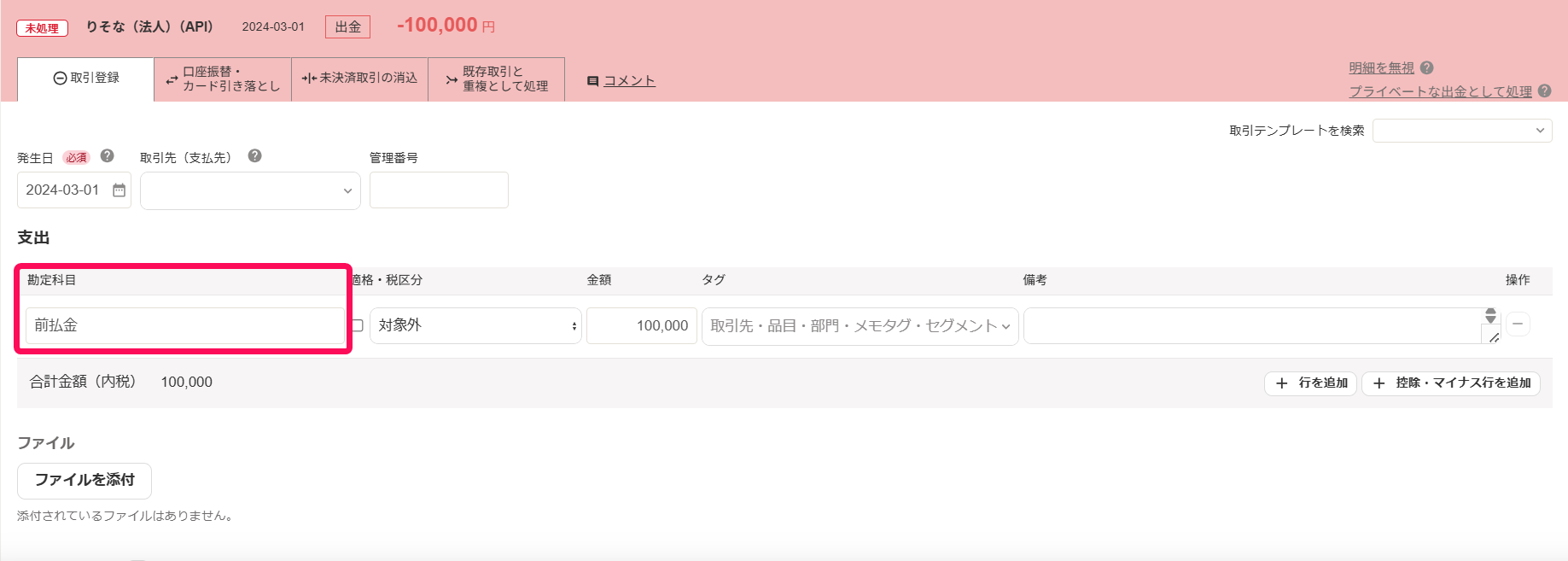Open the 取引登録 tab
Screen dimensions: 1568x561
click(85, 79)
